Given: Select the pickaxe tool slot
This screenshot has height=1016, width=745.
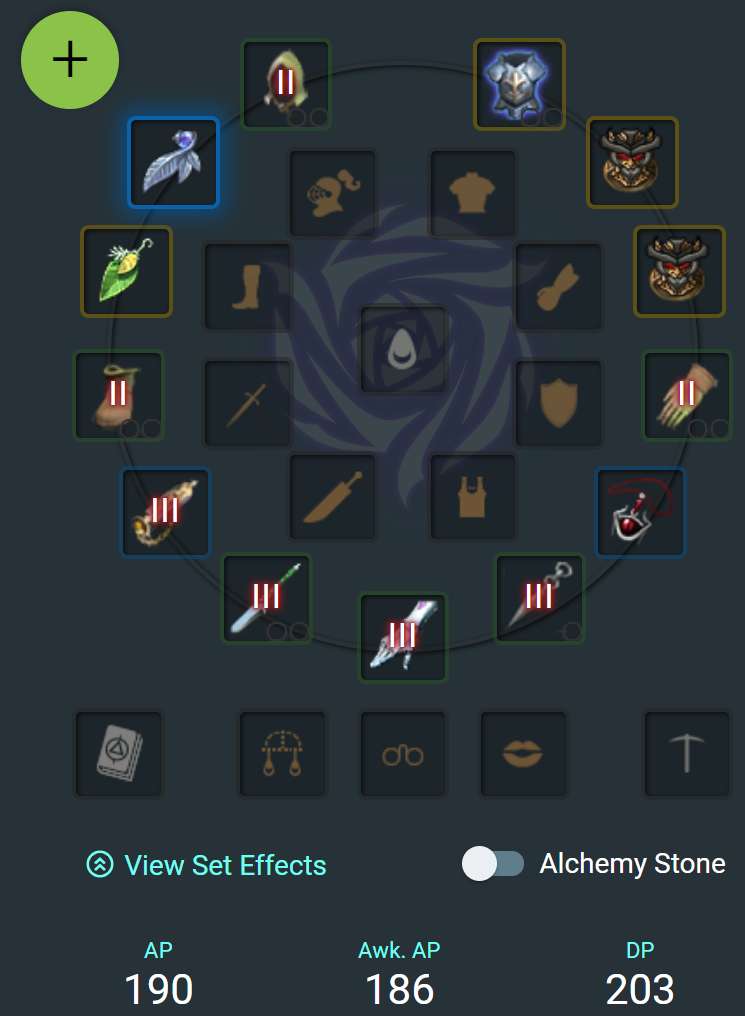Looking at the screenshot, I should [x=687, y=754].
